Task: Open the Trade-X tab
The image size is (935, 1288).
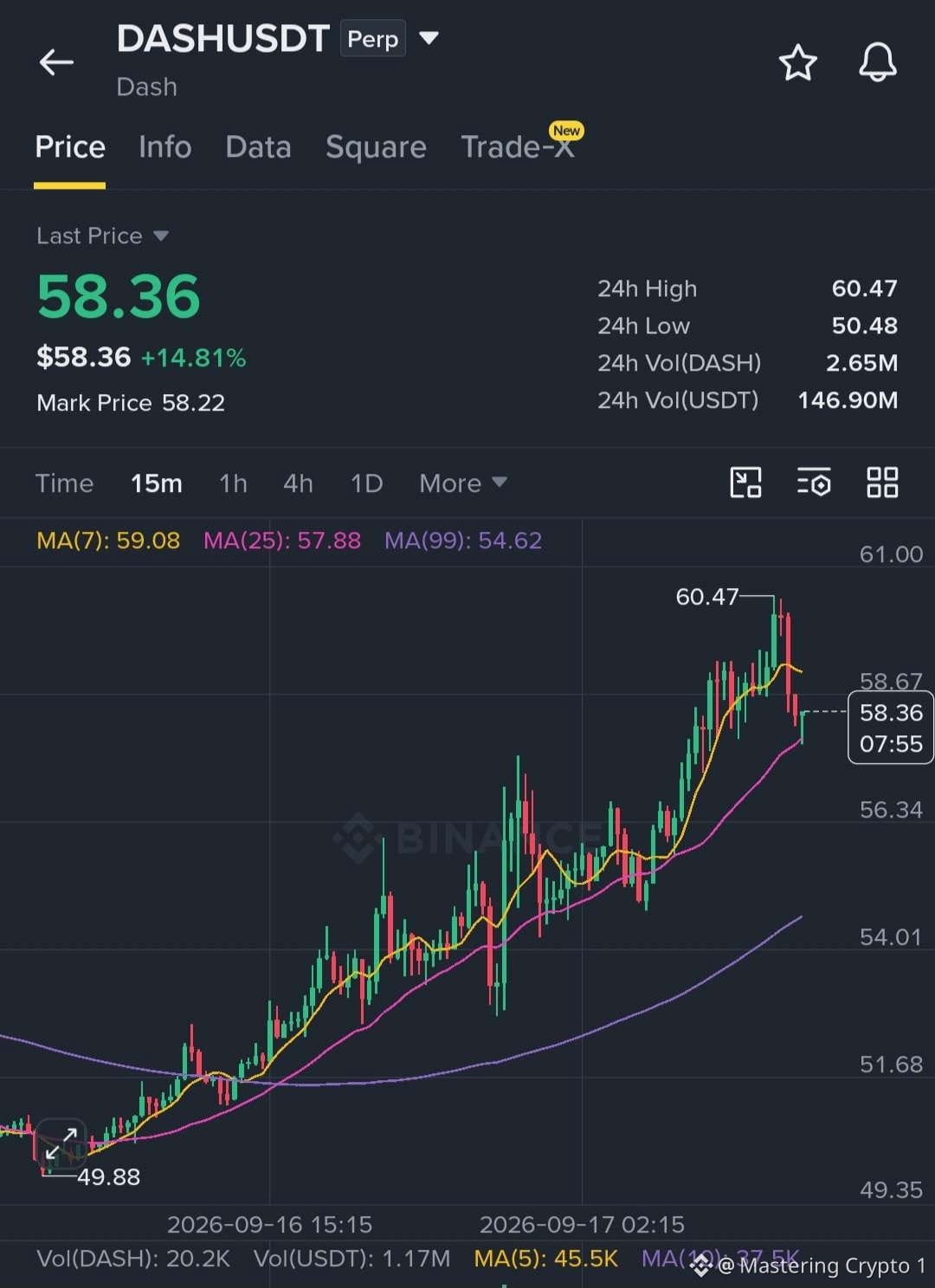Action: coord(518,146)
